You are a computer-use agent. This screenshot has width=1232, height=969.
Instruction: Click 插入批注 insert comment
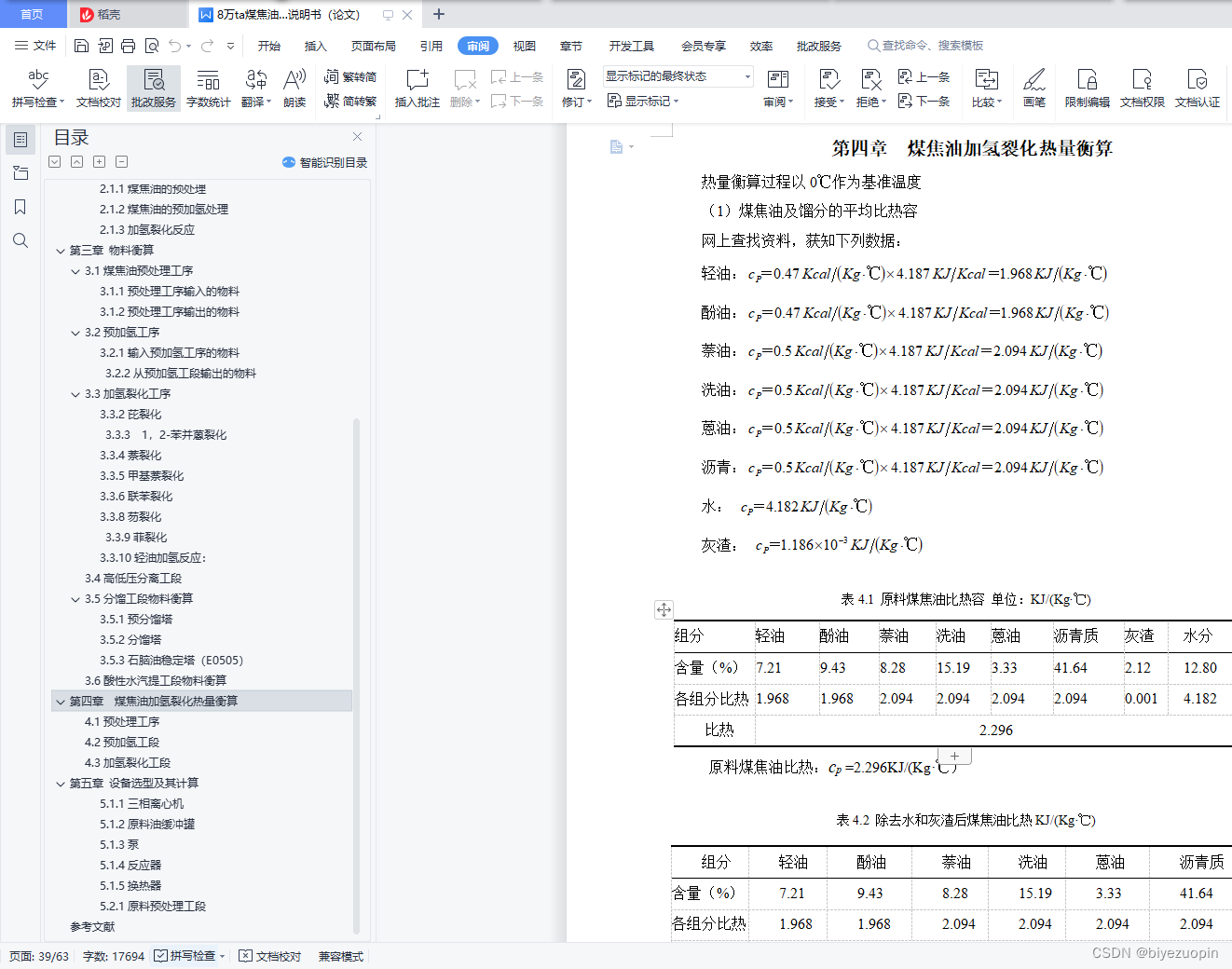417,89
